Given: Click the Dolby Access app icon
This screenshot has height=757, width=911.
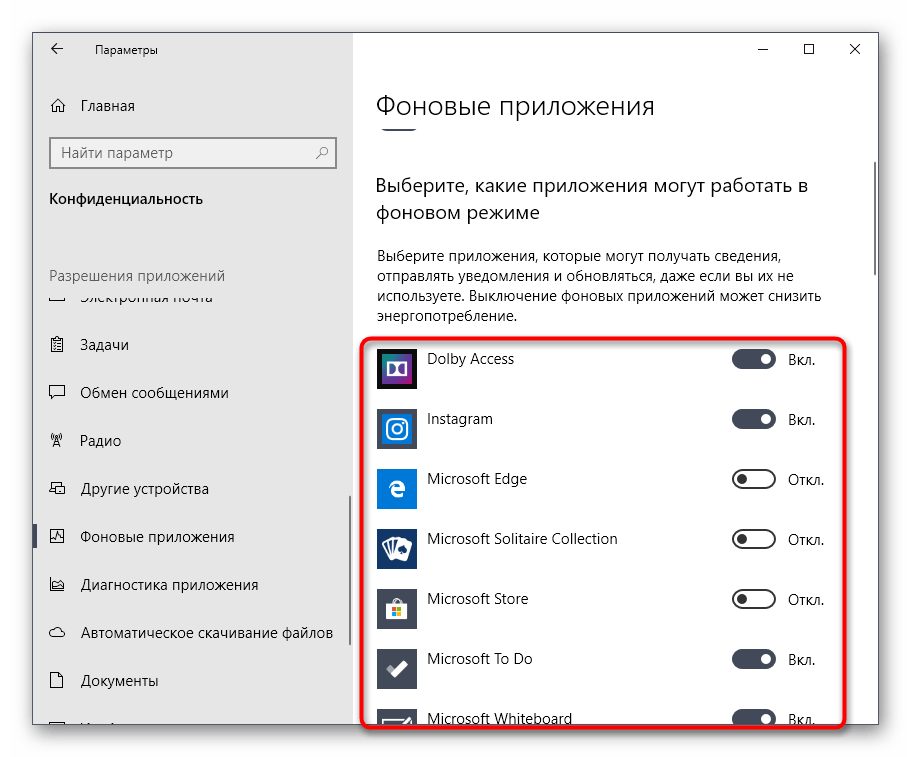Looking at the screenshot, I should pyautogui.click(x=396, y=368).
